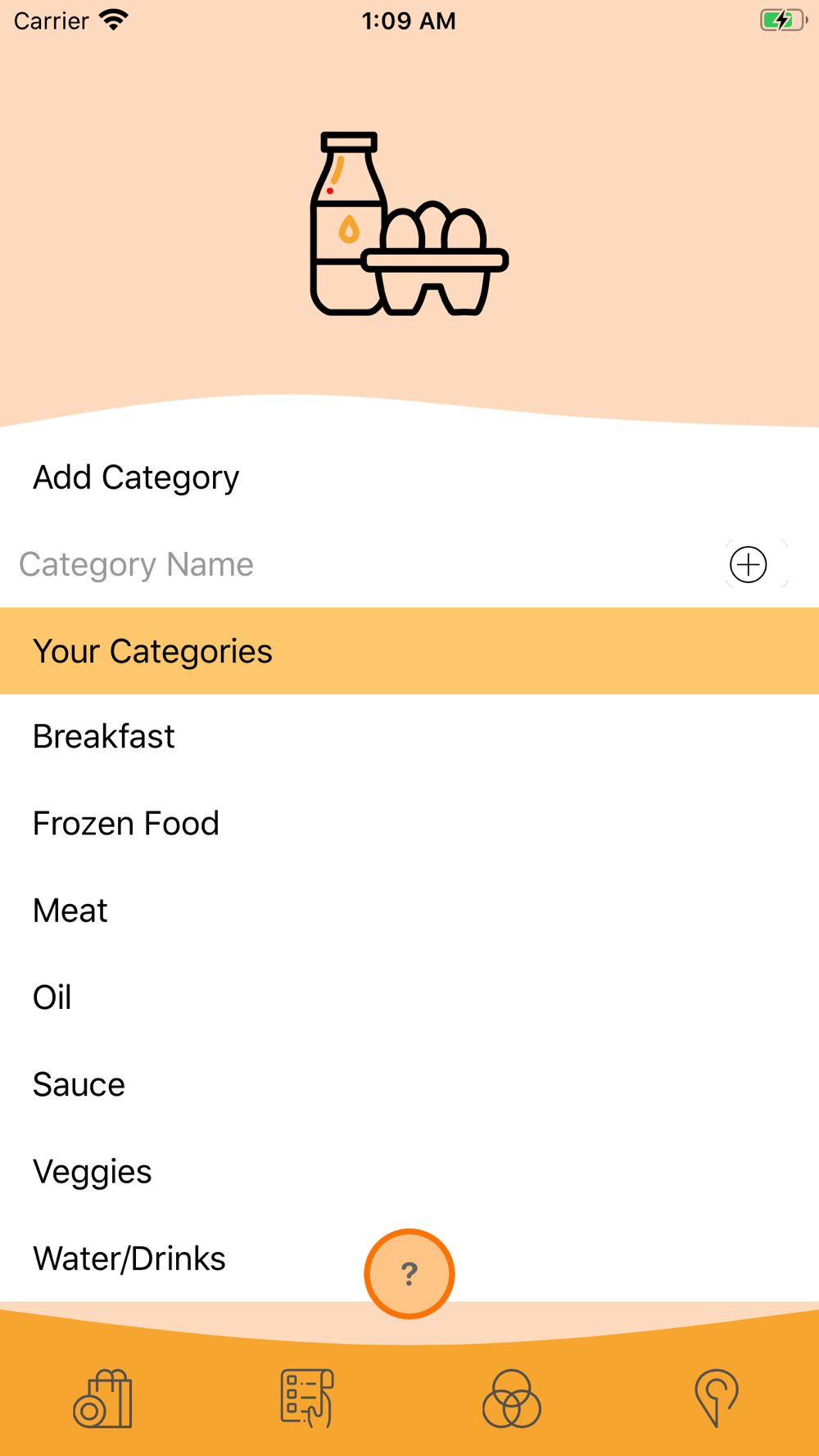This screenshot has width=819, height=1456.
Task: Switch to the overlapping circles categories tab
Action: [x=512, y=1399]
